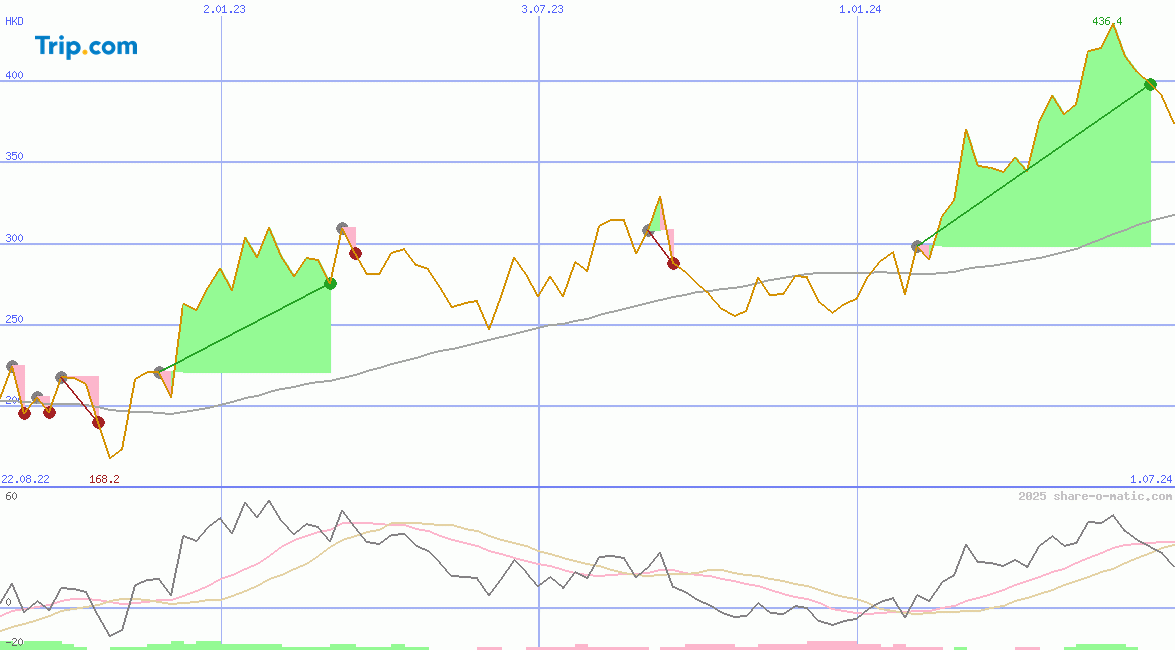
Task: Click the 1.07.24 end date label
Action: click(1151, 479)
